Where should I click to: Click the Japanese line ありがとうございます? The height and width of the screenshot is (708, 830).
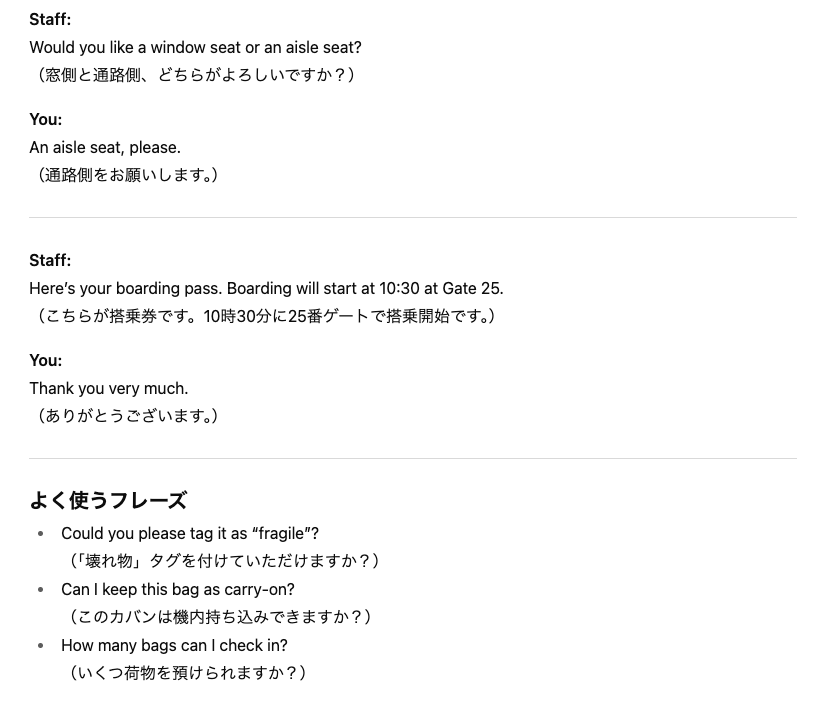[x=127, y=416]
